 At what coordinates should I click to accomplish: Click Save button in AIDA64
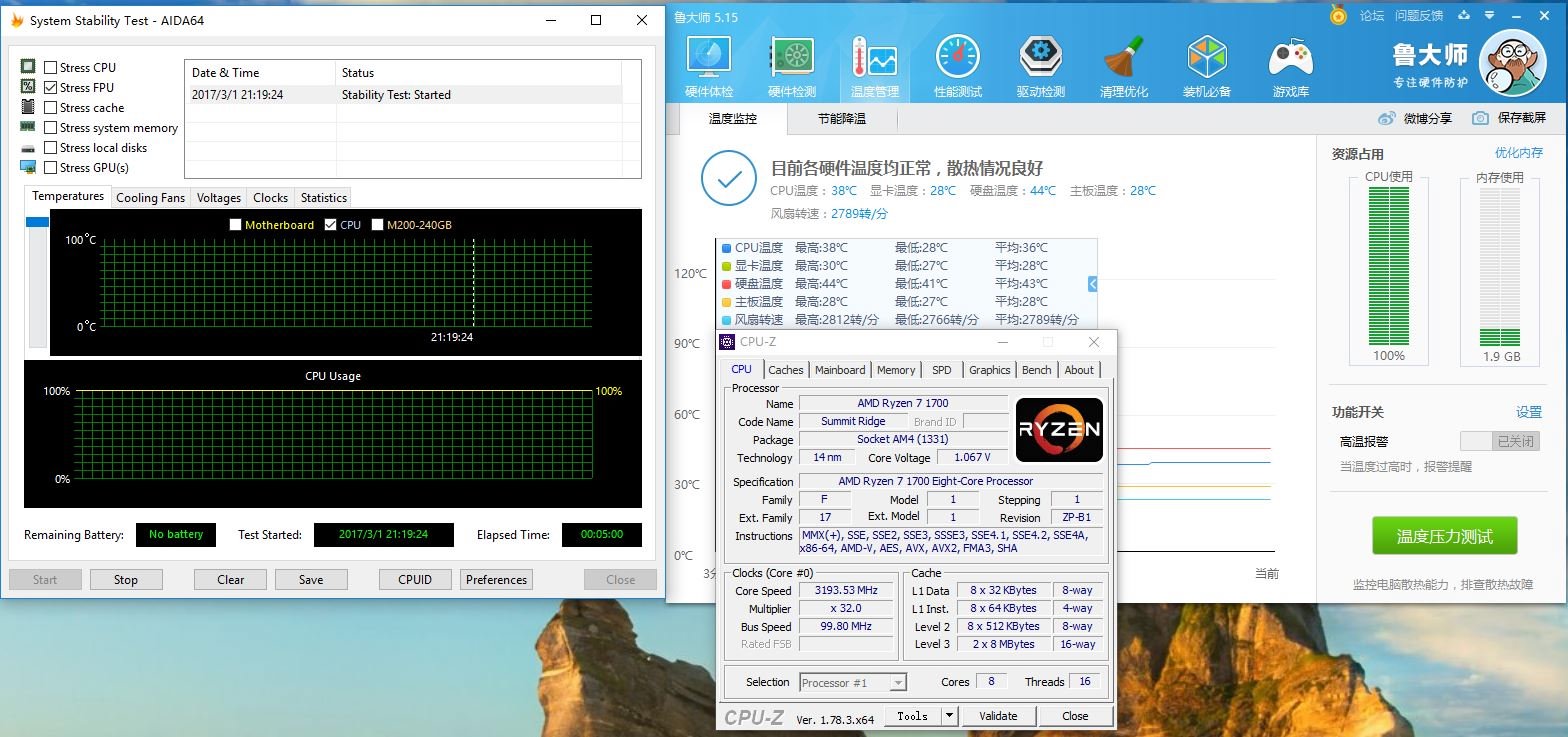[x=311, y=580]
